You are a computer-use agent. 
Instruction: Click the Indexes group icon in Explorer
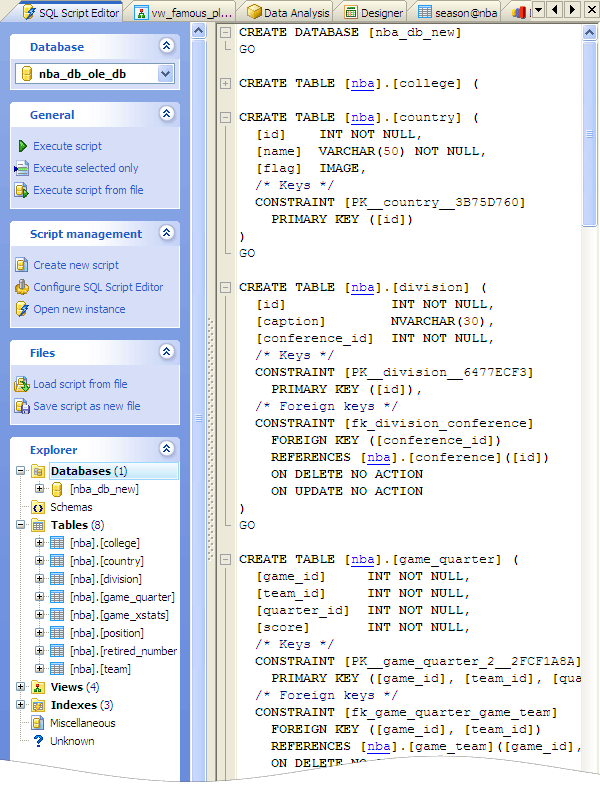pos(38,705)
